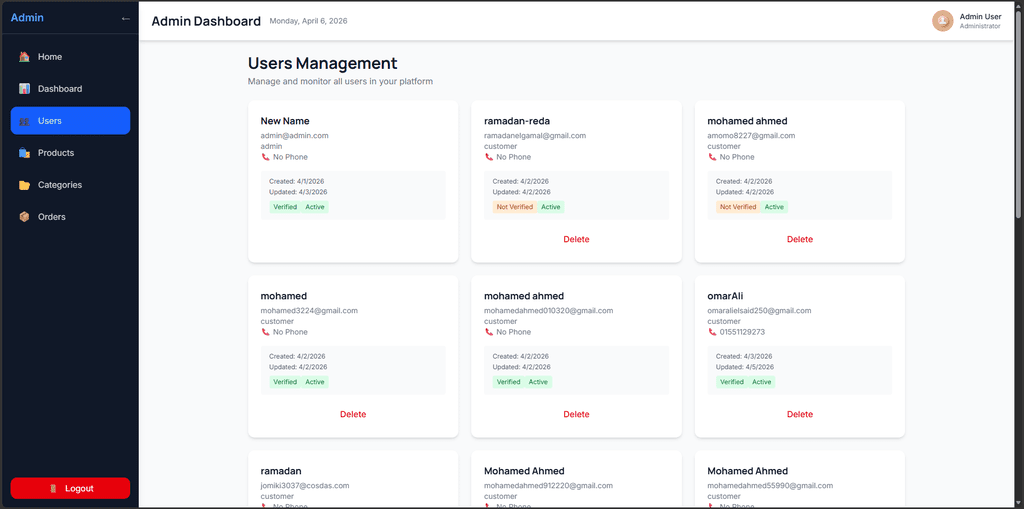Viewport: 1024px width, 509px height.
Task: Click the Users icon in sidebar
Action: coord(24,121)
